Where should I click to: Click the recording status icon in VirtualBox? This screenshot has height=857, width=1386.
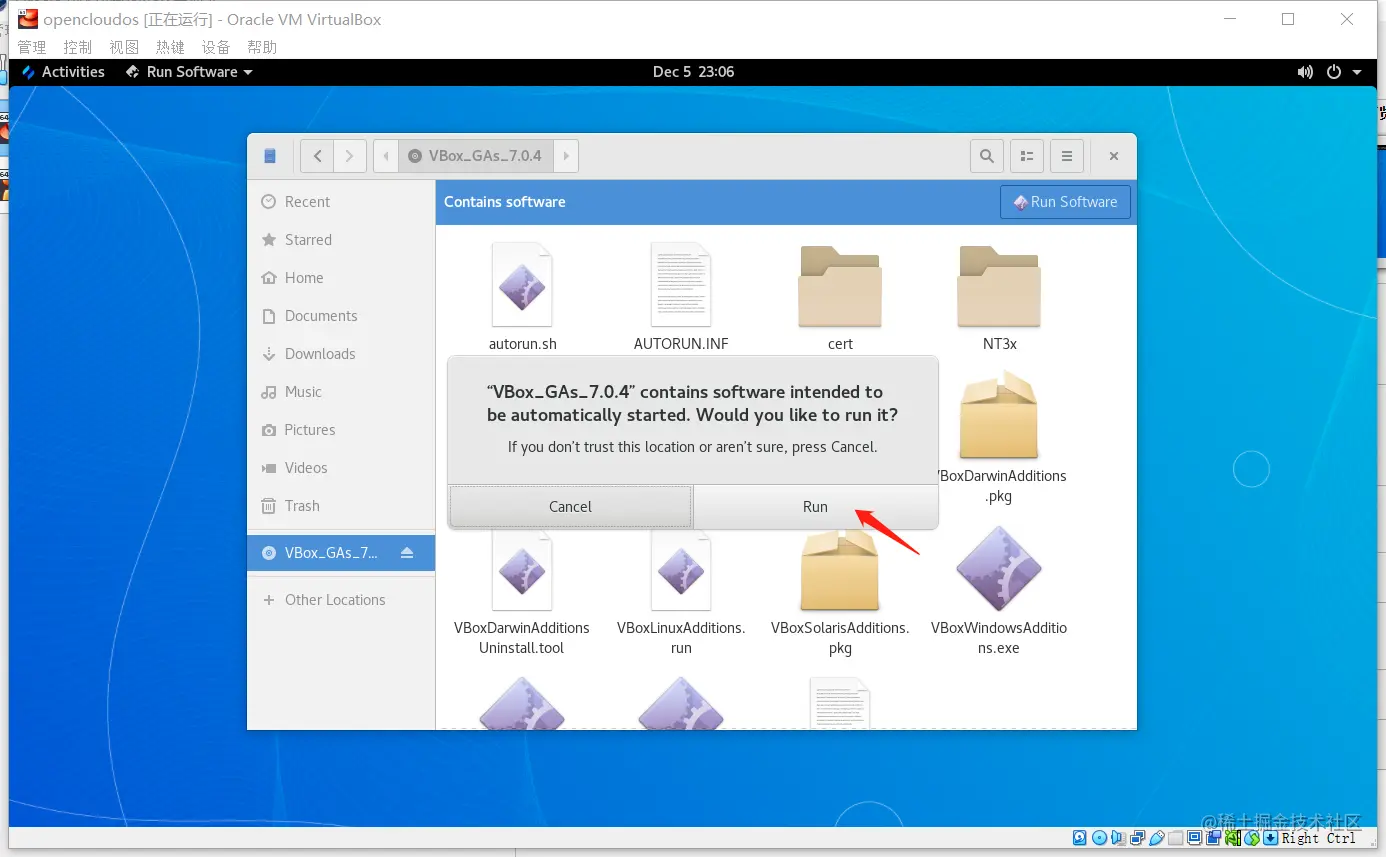pos(1214,838)
